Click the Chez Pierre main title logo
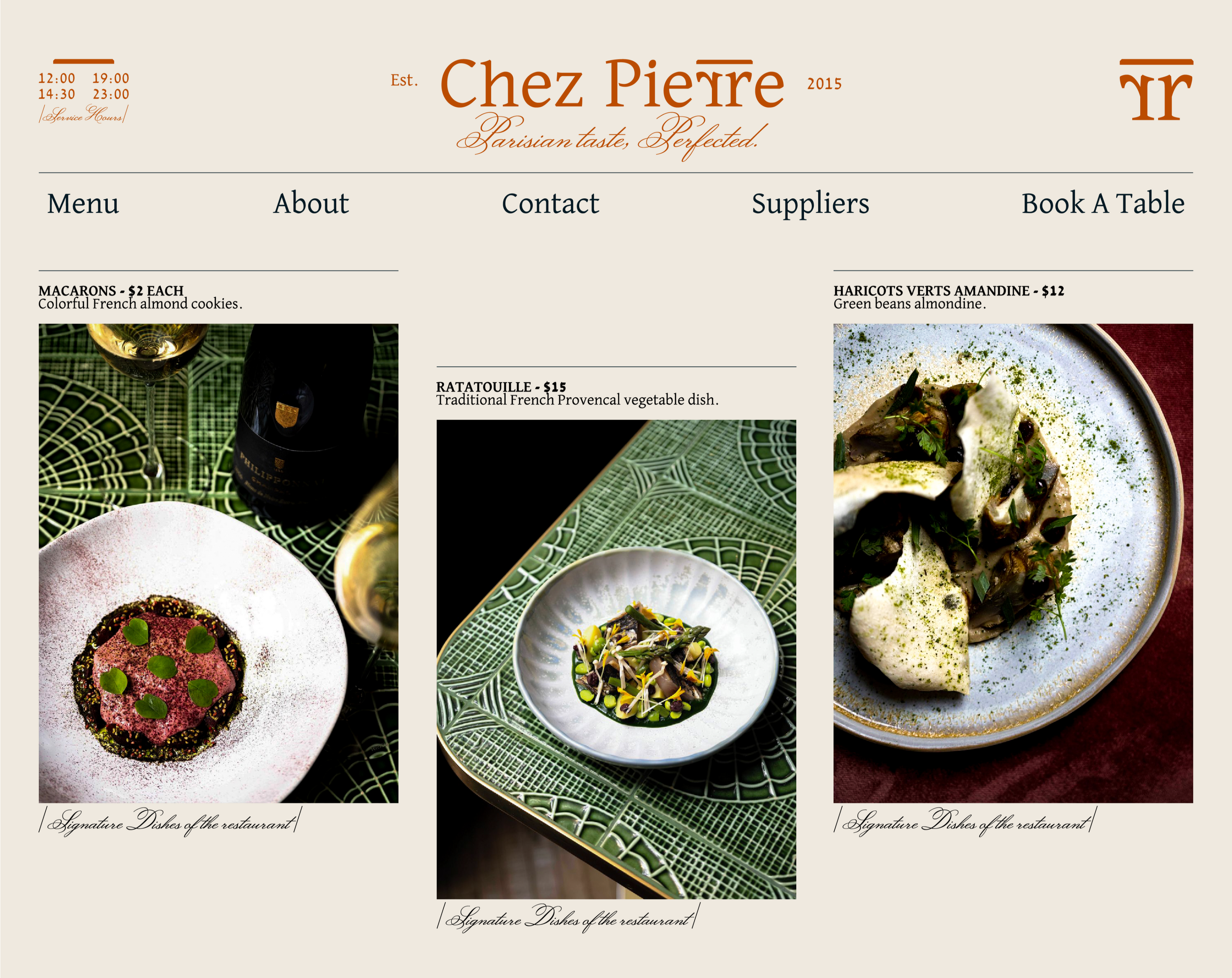Viewport: 1232px width, 978px height. [x=611, y=85]
